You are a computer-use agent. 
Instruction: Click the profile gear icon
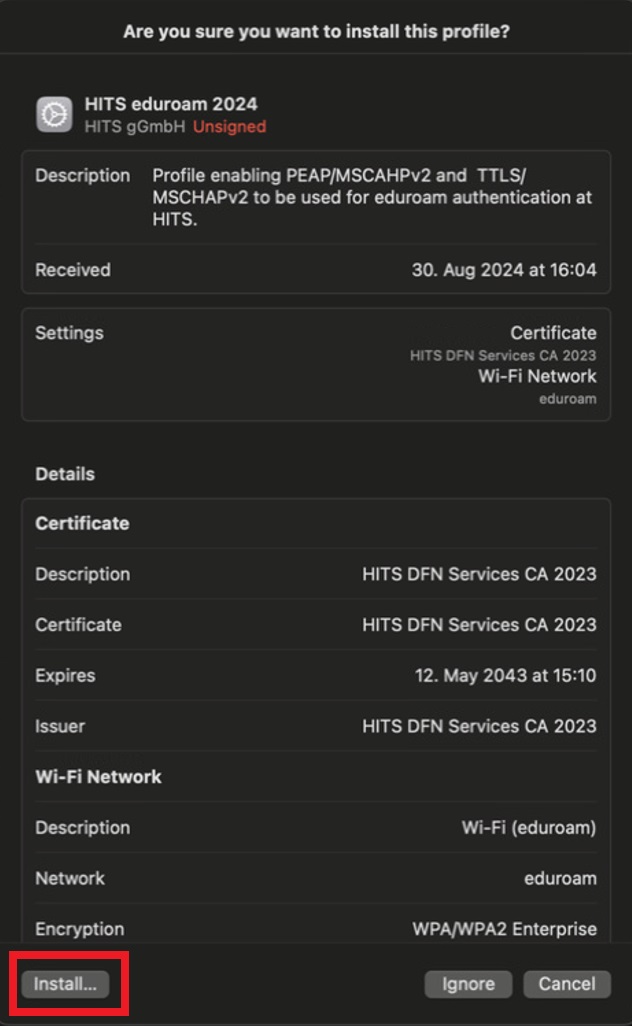tap(54, 115)
